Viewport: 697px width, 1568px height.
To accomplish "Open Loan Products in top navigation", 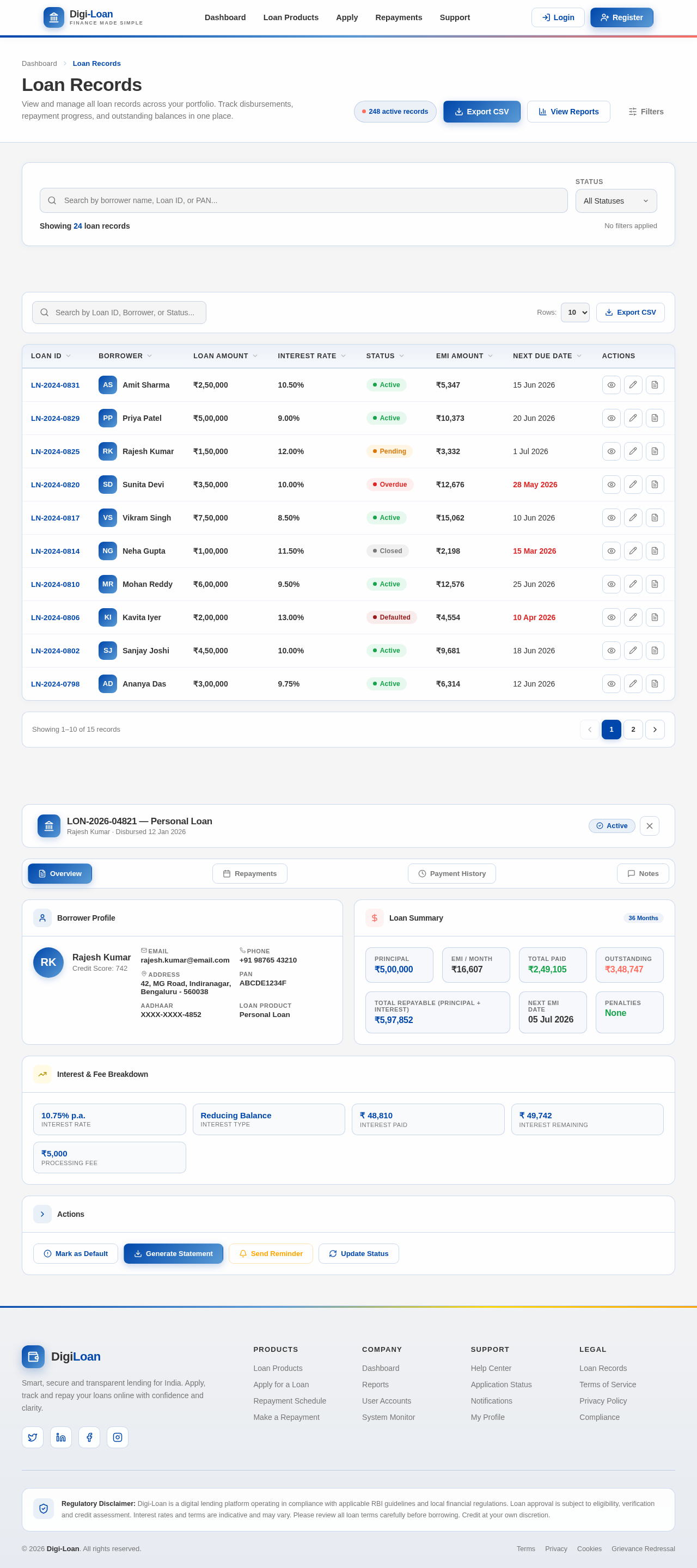I will pos(291,17).
